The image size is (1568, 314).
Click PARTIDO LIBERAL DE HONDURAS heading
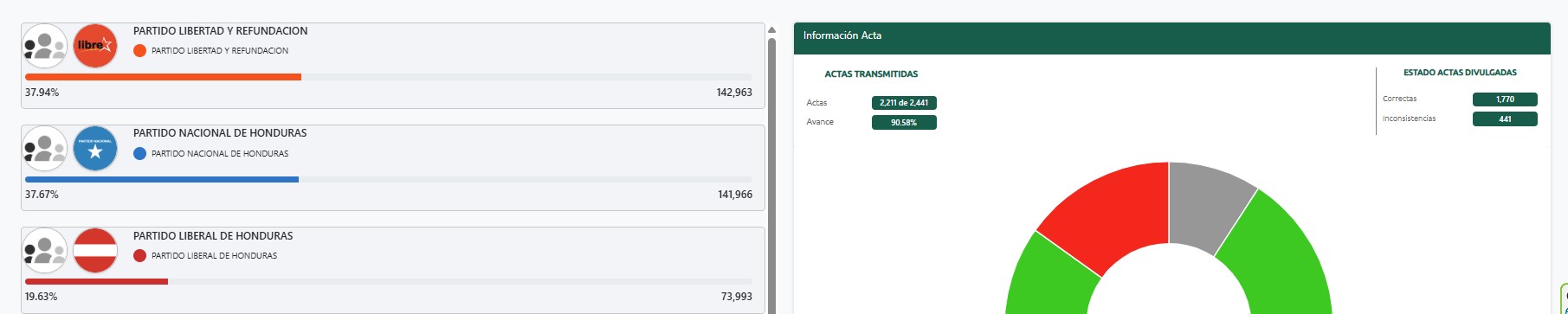pyautogui.click(x=213, y=236)
